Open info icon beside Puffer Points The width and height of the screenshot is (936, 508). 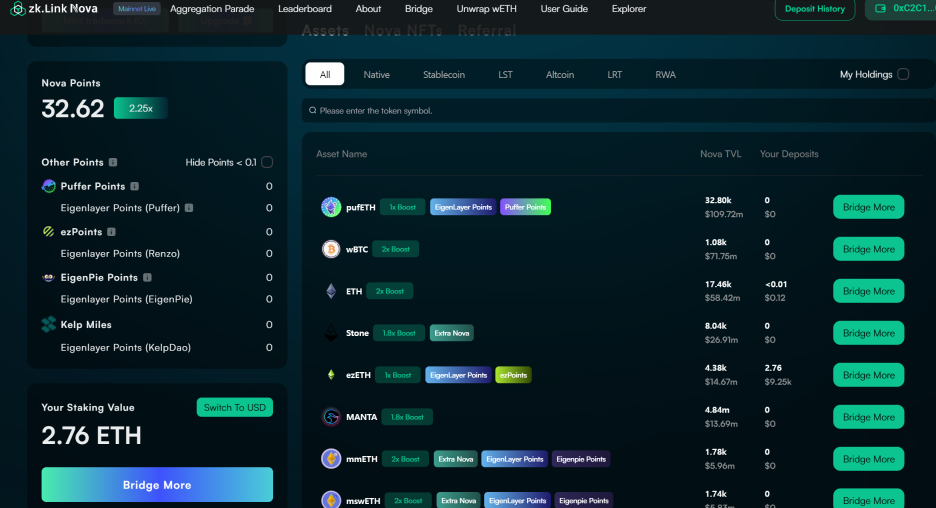tap(134, 186)
